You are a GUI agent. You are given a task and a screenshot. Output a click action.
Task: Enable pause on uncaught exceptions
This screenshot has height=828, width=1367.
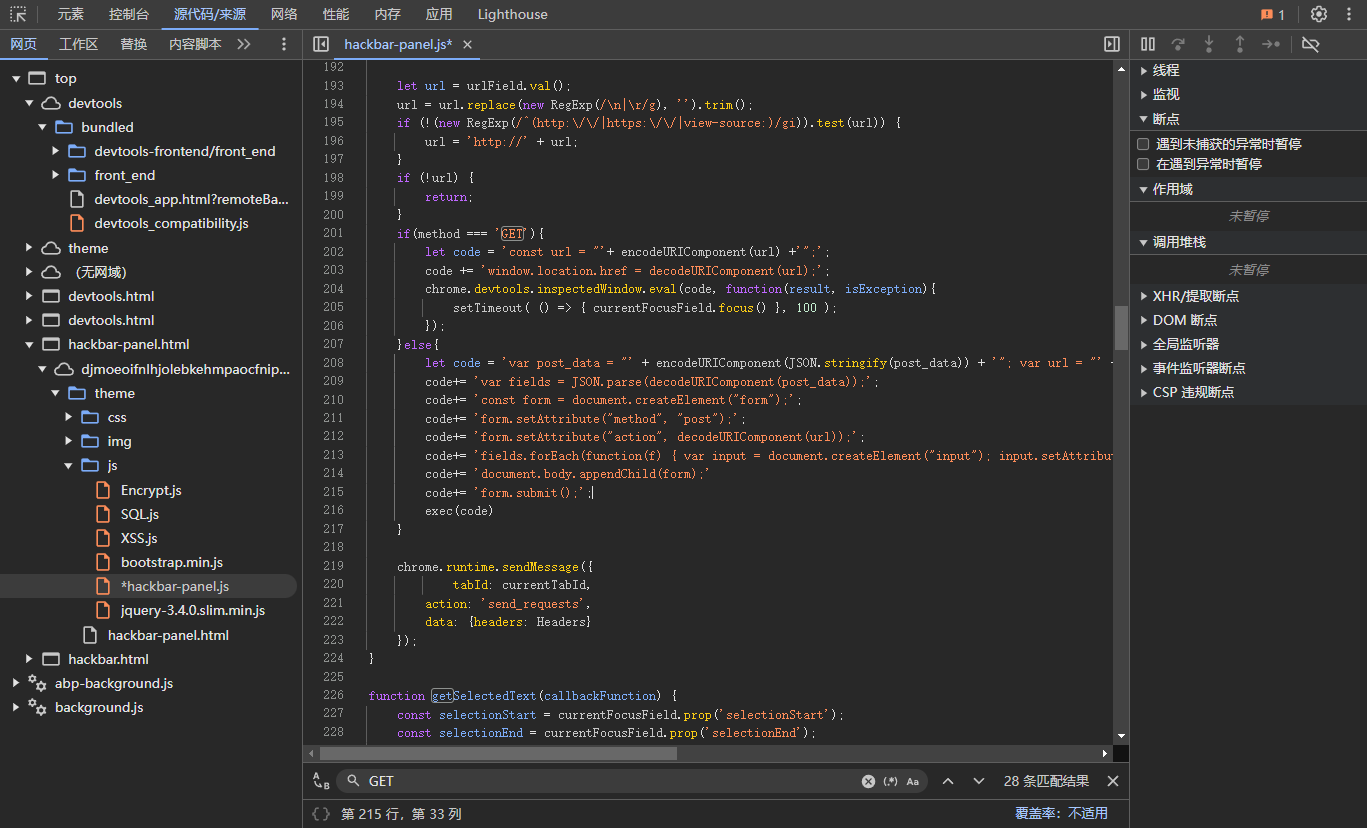[1143, 144]
